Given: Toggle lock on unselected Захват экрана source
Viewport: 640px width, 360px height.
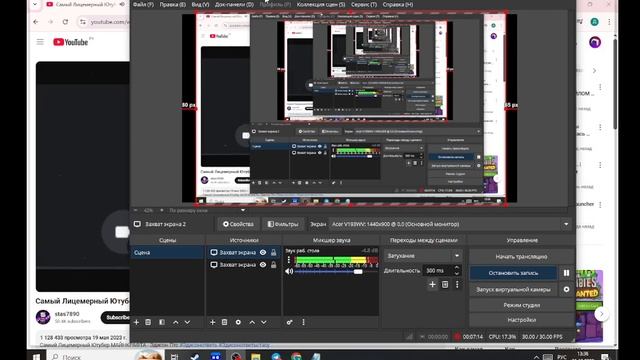Looking at the screenshot, I should point(273,265).
